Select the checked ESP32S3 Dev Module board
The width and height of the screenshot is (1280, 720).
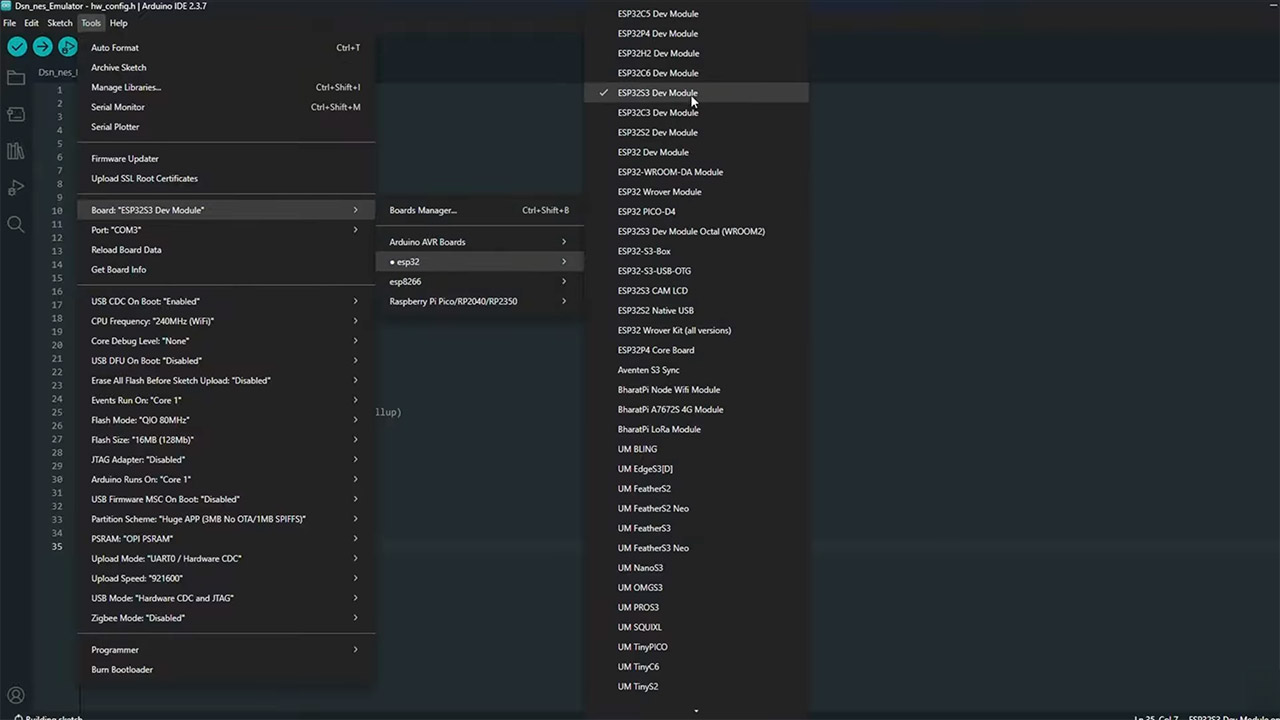(657, 93)
